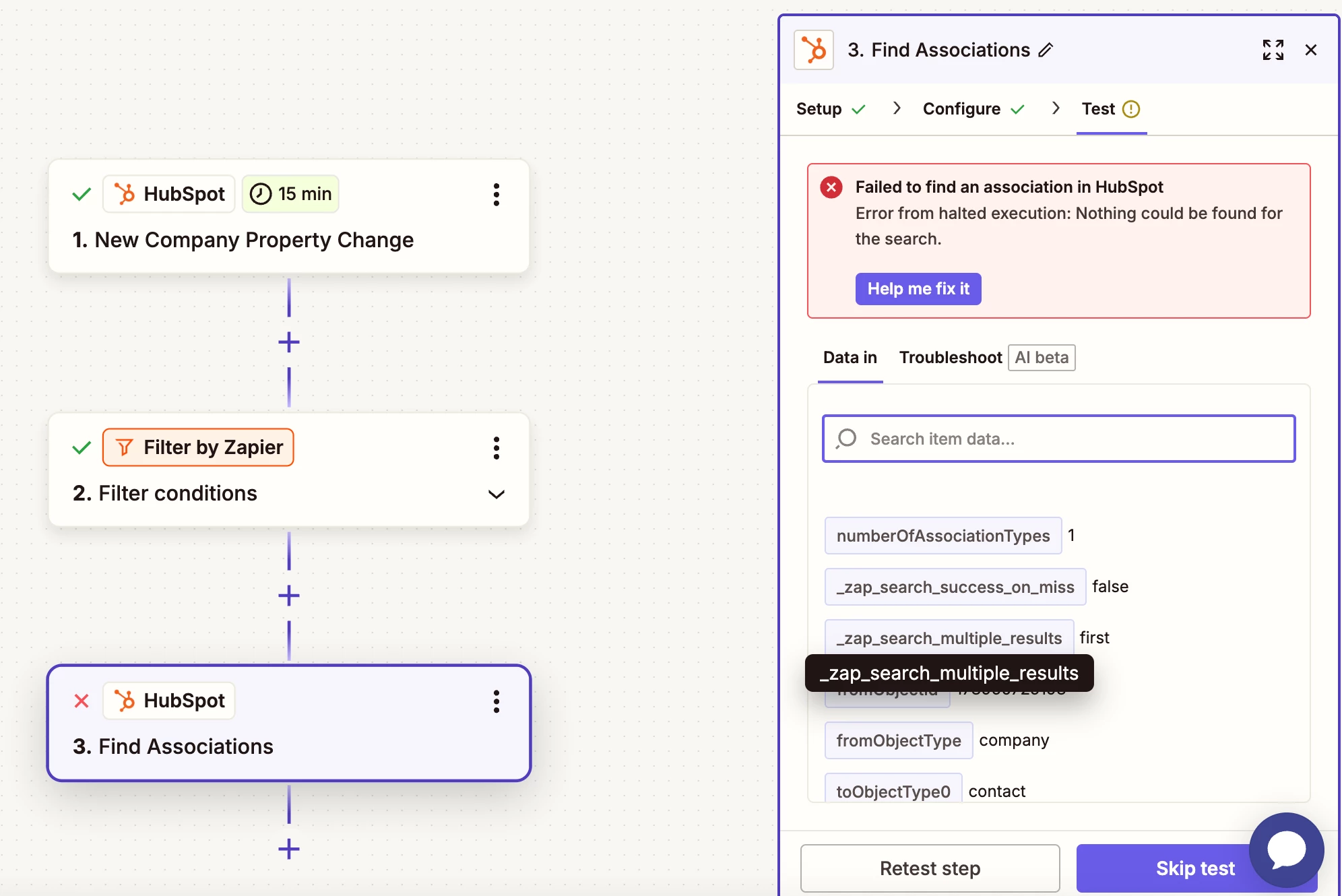Add step between filter and Find Associations

(289, 596)
